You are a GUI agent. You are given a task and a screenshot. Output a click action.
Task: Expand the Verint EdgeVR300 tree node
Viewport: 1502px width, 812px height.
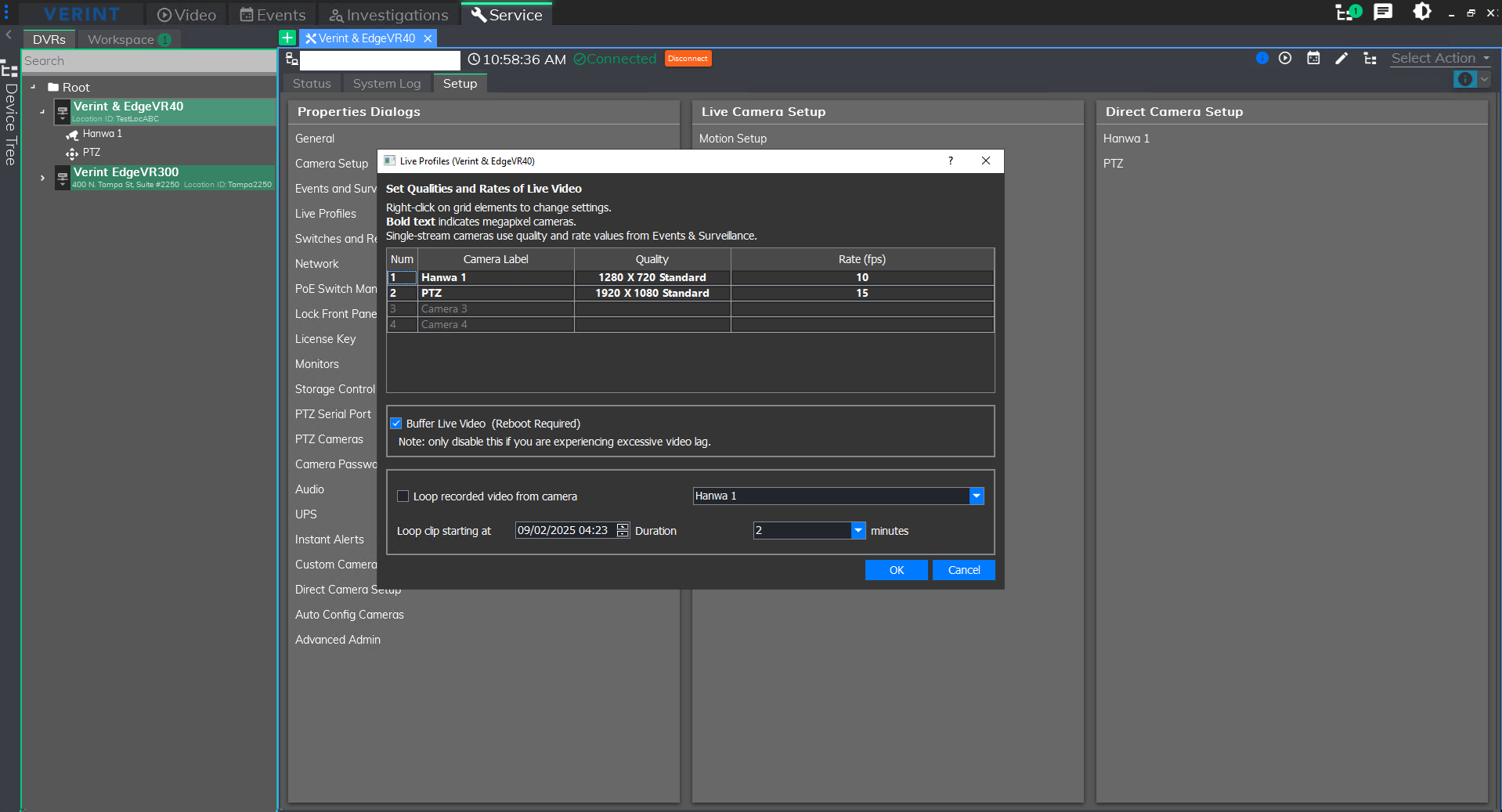[x=42, y=179]
